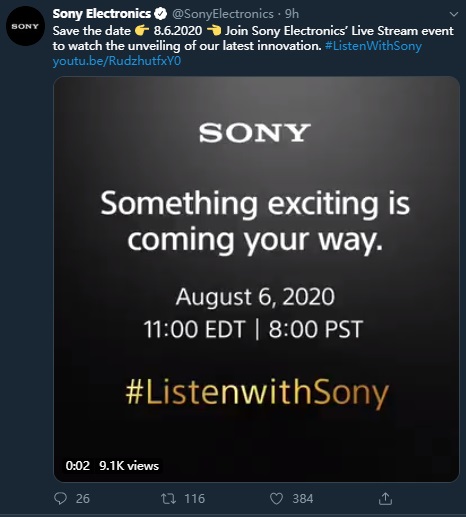This screenshot has height=517, width=466.
Task: Click the 116 retweets count
Action: pyautogui.click(x=194, y=499)
